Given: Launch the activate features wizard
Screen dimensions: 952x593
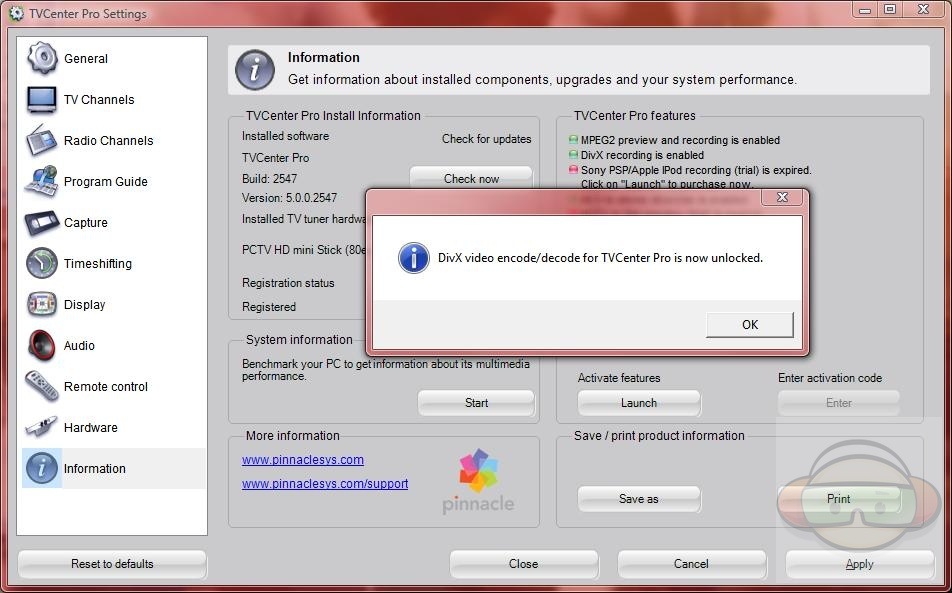Looking at the screenshot, I should [x=638, y=403].
